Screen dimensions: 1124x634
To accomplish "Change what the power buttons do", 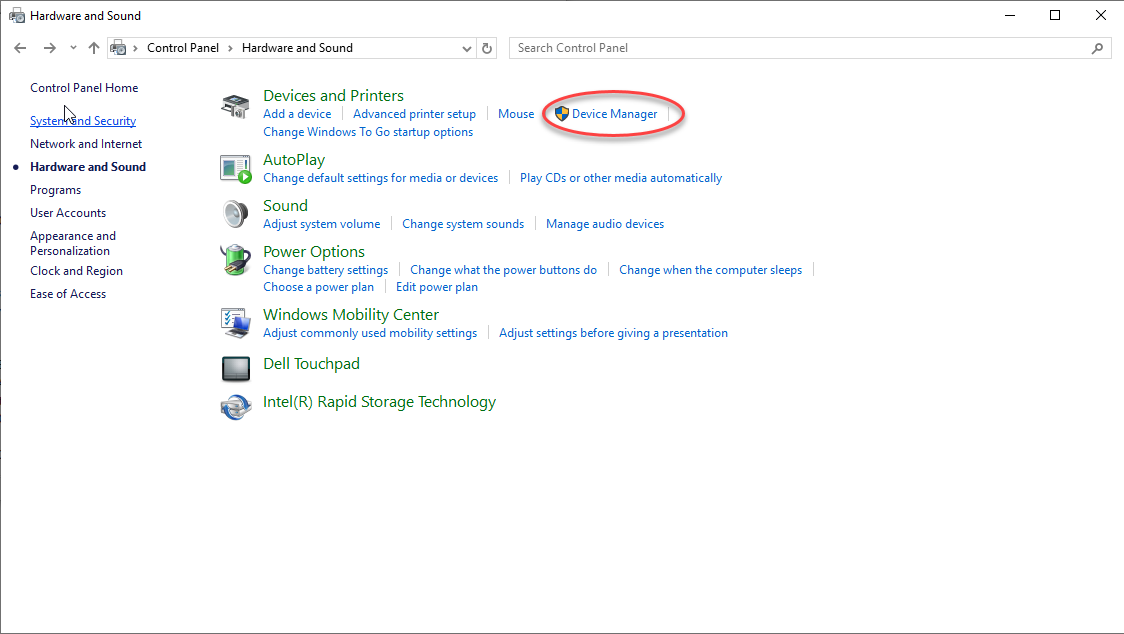I will coord(503,270).
